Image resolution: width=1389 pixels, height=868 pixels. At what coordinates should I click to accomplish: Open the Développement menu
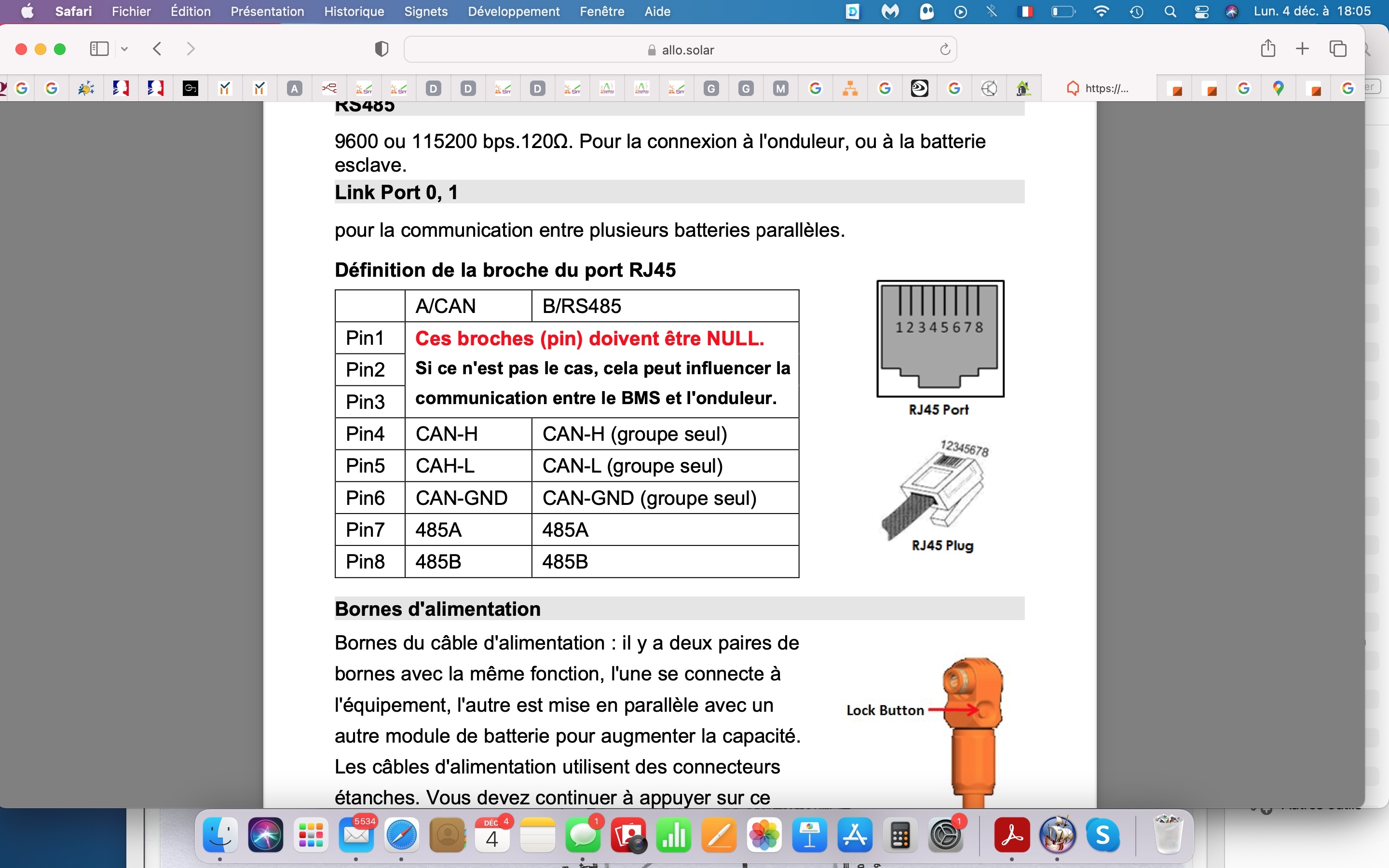click(x=513, y=12)
